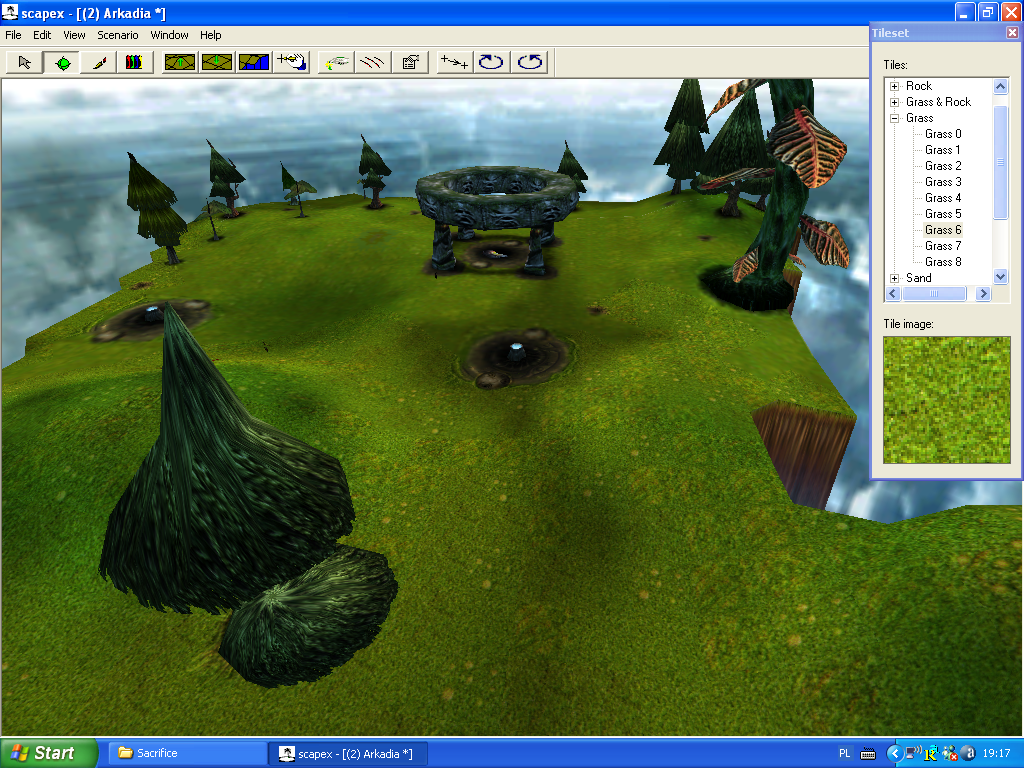Collapse the Grass tile group

coord(895,118)
